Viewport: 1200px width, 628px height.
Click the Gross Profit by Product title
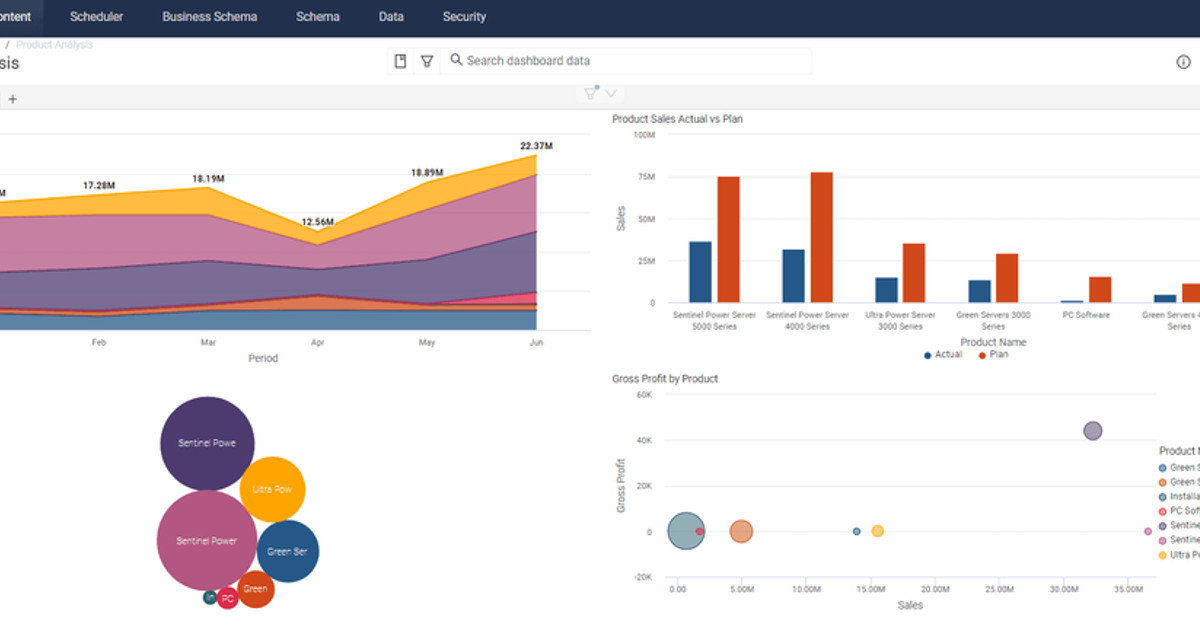click(665, 379)
